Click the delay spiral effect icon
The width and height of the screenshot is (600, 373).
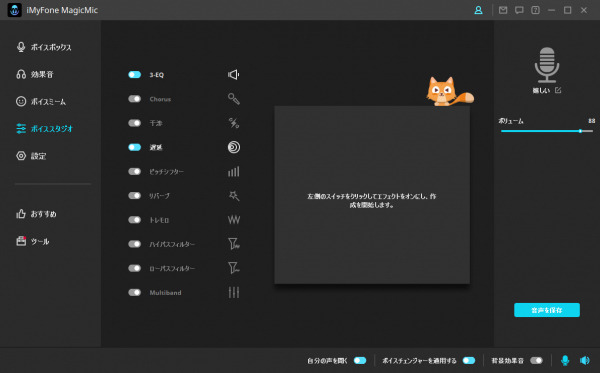click(233, 147)
